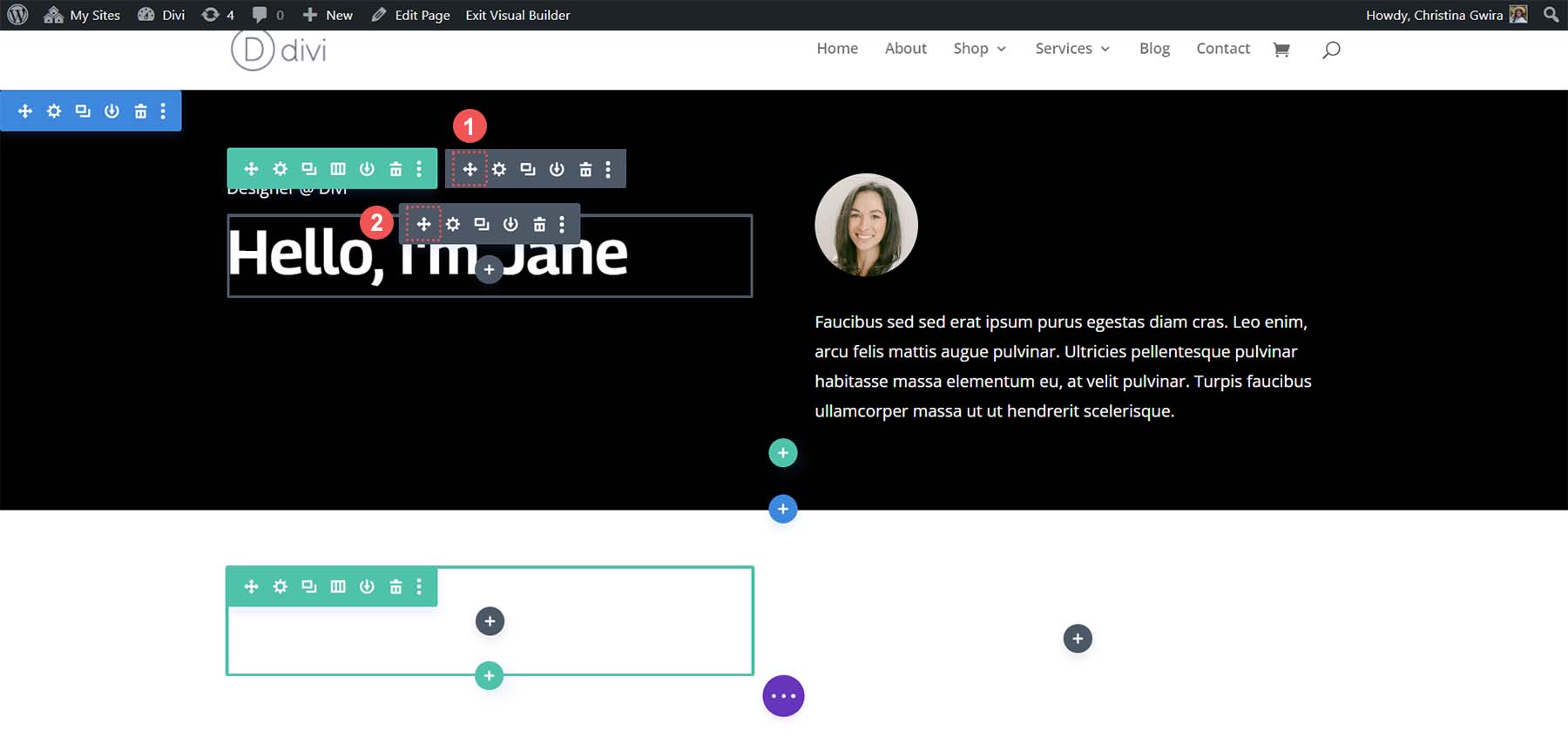Viewport: 1568px width, 738px height.
Task: Open top green row settings
Action: pyautogui.click(x=280, y=169)
